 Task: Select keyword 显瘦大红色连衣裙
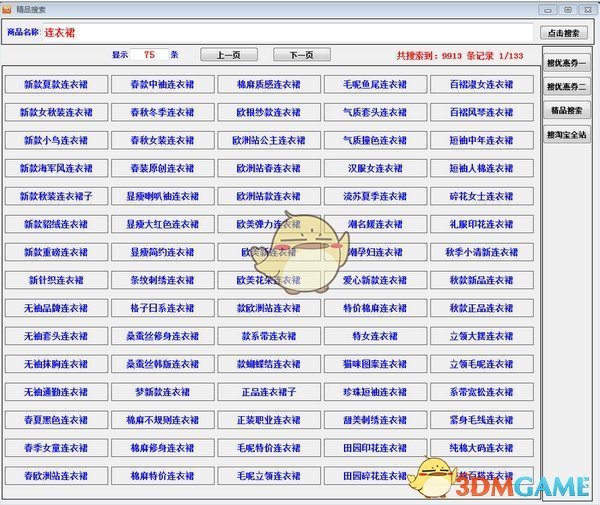pos(163,224)
